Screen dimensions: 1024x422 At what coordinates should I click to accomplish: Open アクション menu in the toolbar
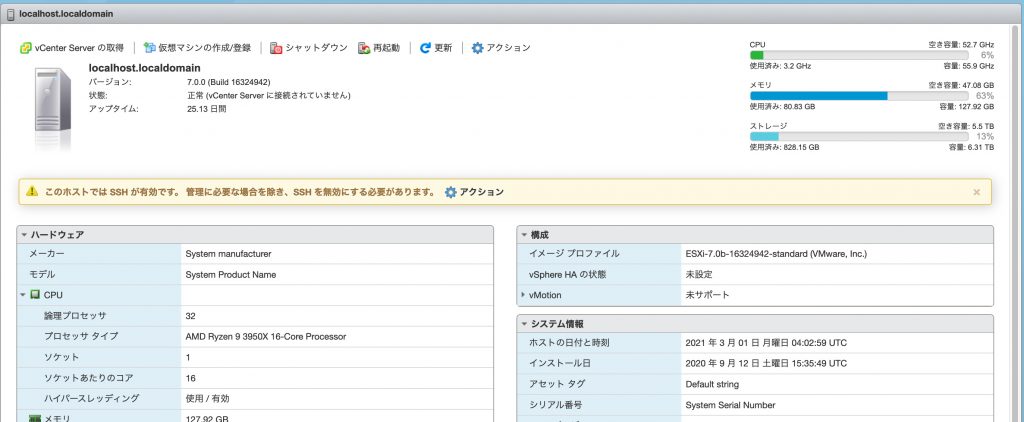(508, 48)
